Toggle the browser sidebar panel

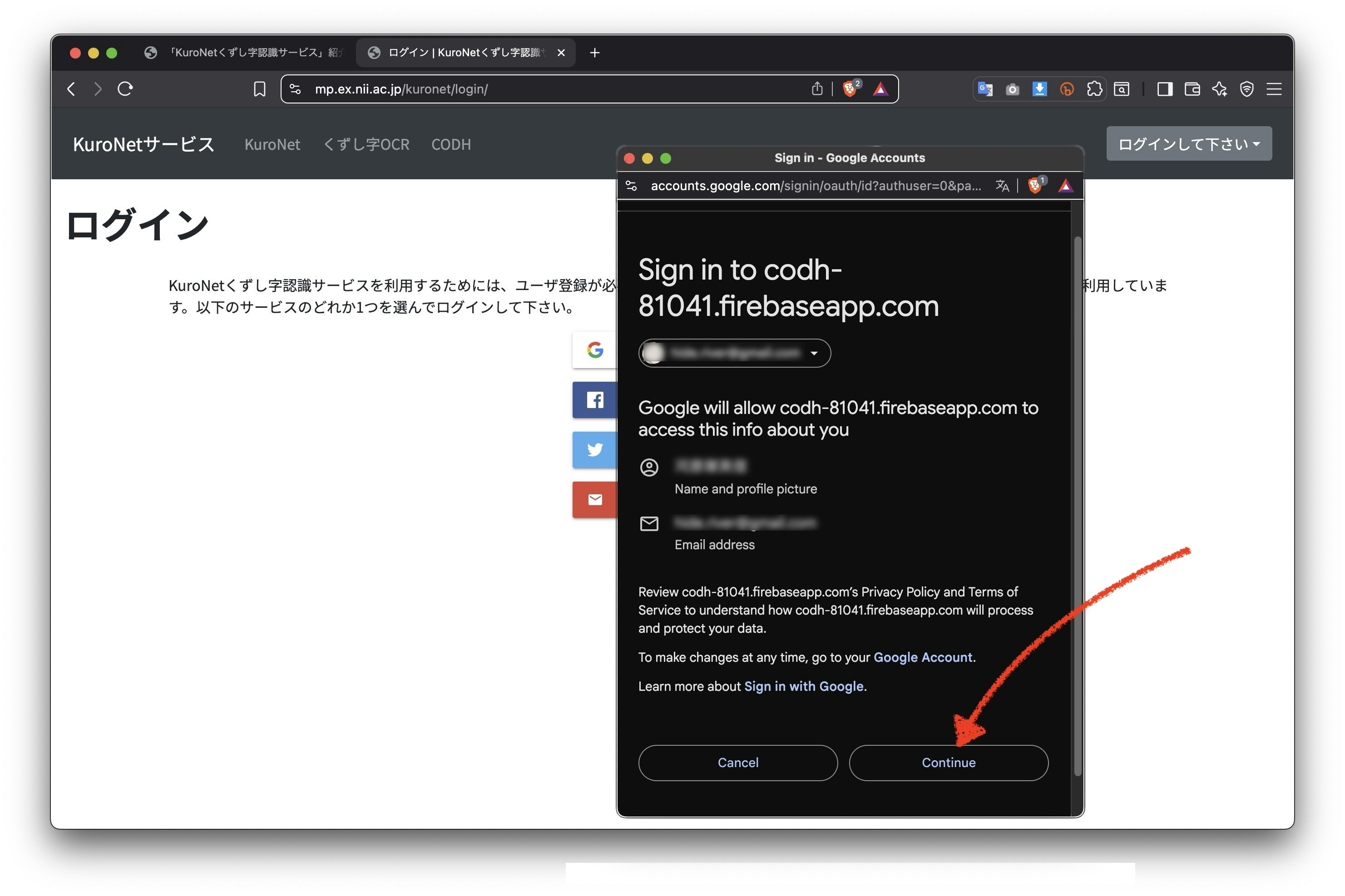click(x=1164, y=89)
